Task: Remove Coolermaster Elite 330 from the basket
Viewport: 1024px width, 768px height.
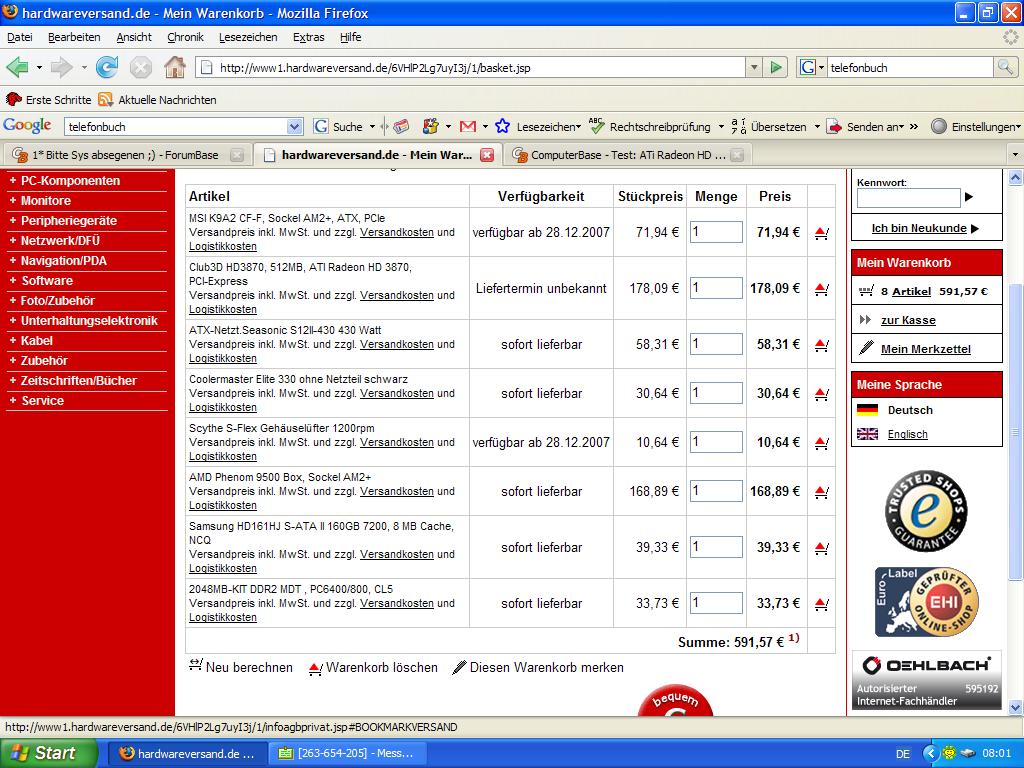Action: tap(822, 394)
